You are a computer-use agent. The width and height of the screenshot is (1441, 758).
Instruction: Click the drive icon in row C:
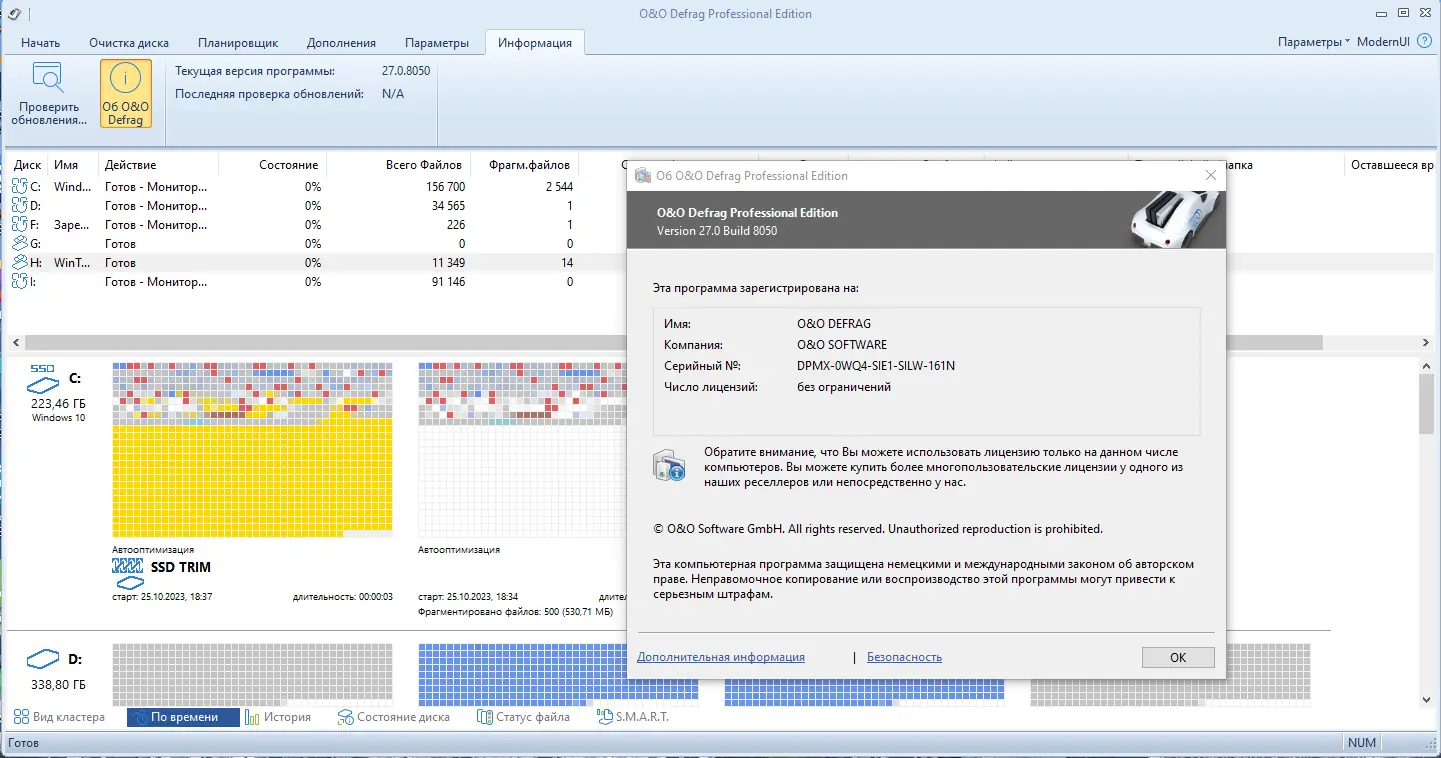[20, 187]
